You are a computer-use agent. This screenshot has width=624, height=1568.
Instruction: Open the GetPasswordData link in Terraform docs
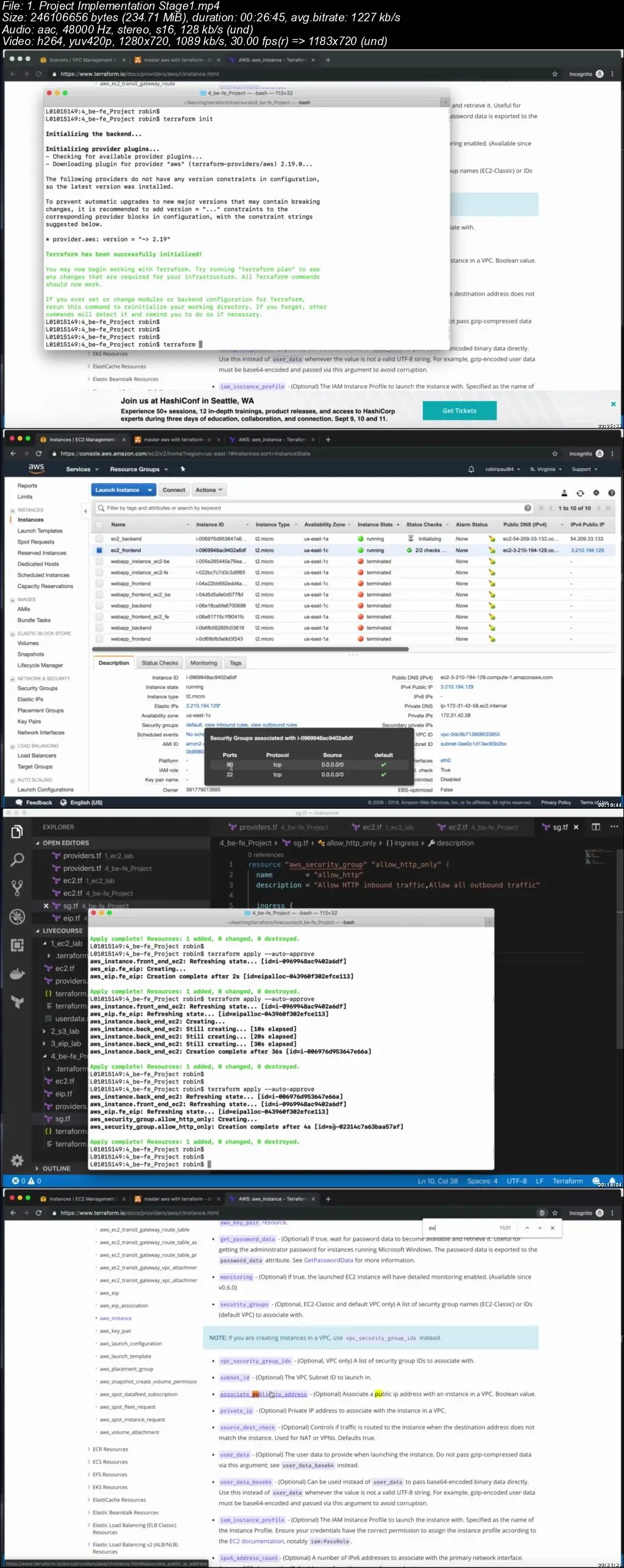[x=328, y=1260]
